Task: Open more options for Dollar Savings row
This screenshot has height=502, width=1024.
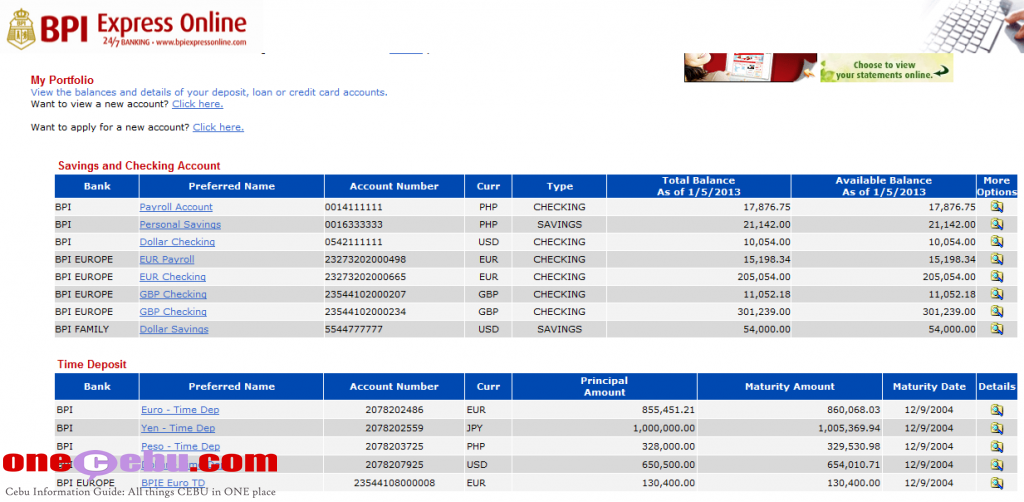Action: point(997,329)
